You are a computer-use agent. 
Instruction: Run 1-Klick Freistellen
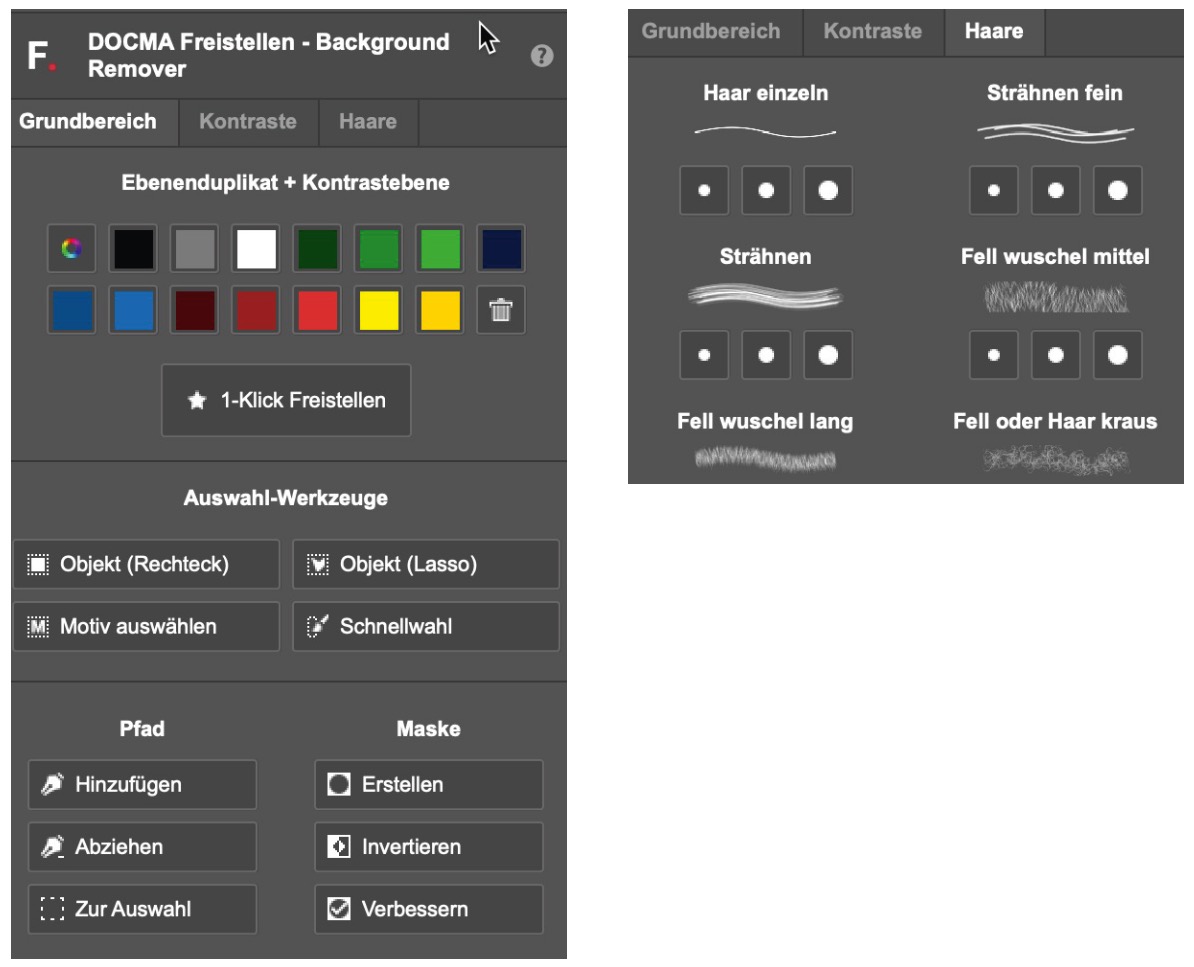(x=286, y=401)
